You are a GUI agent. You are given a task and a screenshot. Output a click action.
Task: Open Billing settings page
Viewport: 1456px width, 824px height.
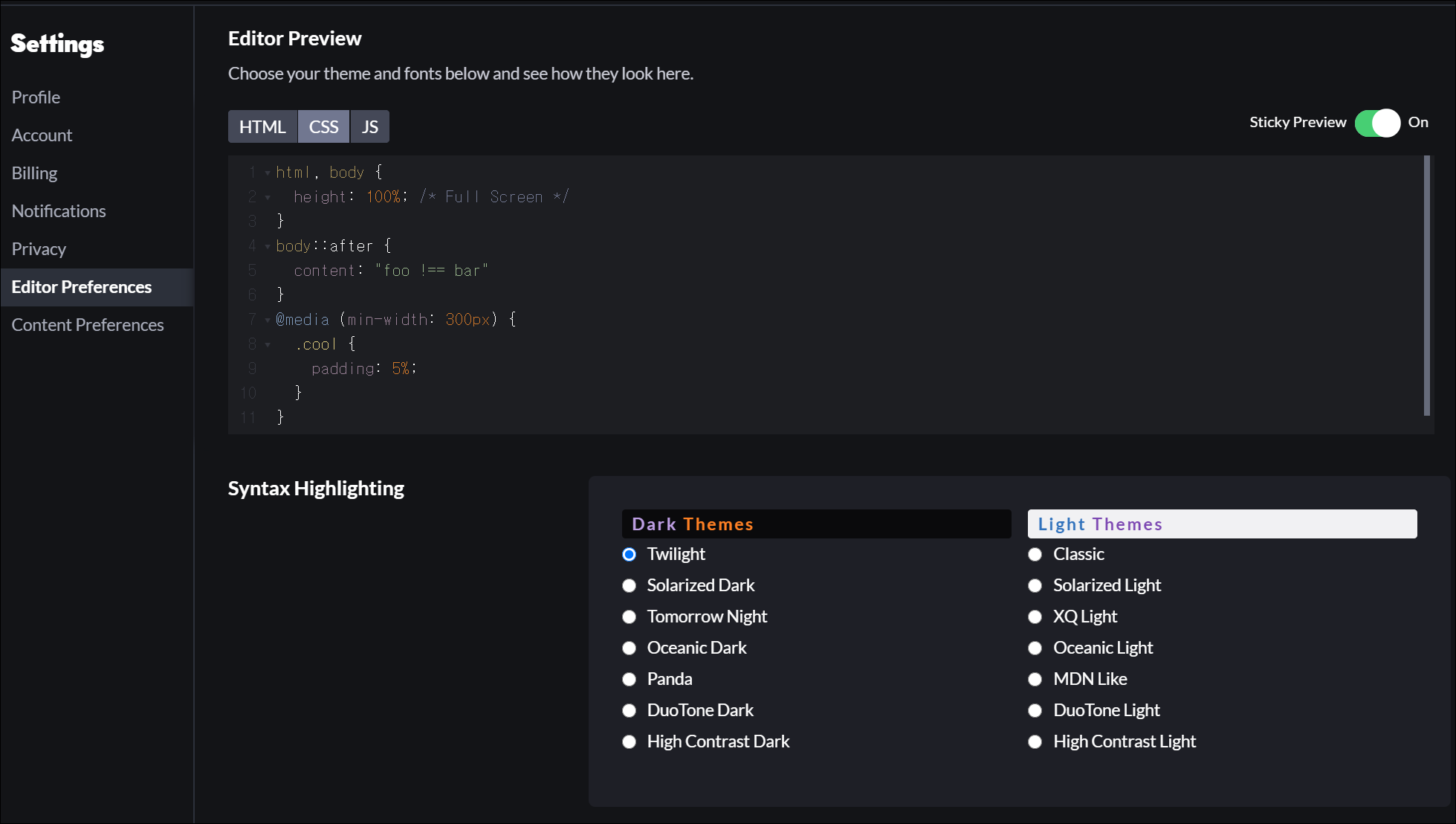[34, 173]
